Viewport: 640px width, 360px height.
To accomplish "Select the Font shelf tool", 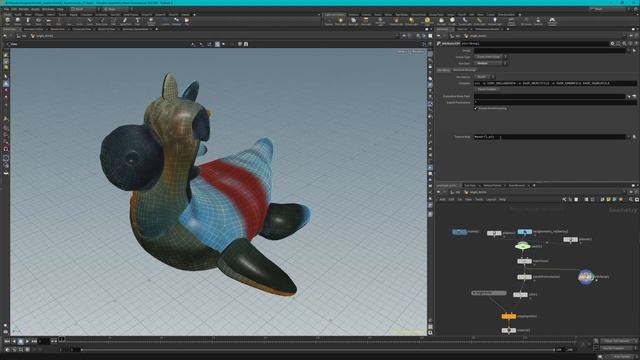I will click(138, 21).
